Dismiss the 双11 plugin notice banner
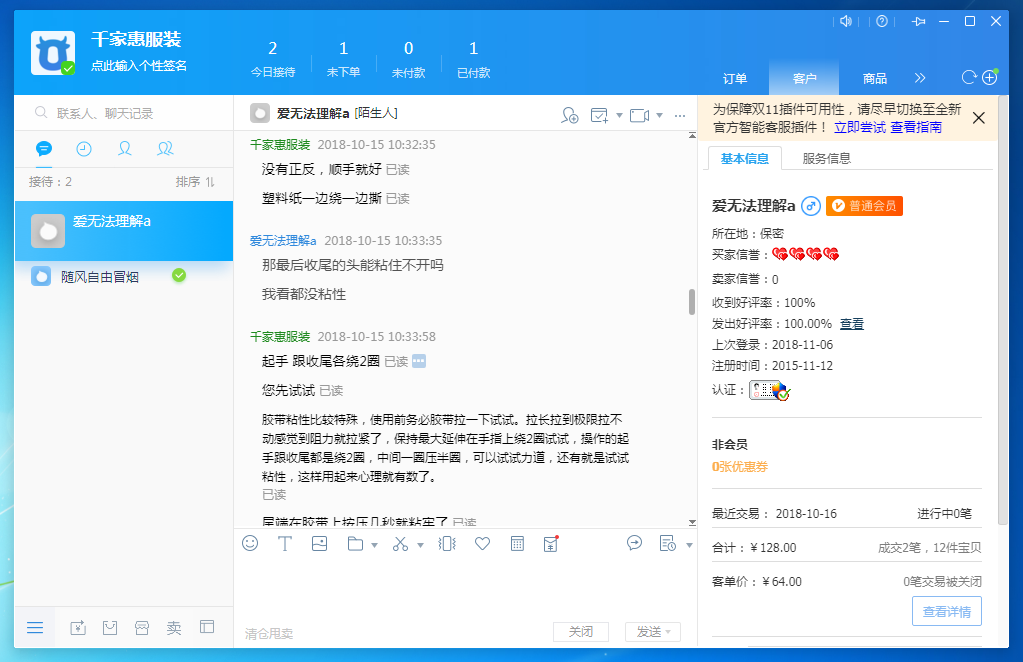This screenshot has height=662, width=1023. point(979,118)
